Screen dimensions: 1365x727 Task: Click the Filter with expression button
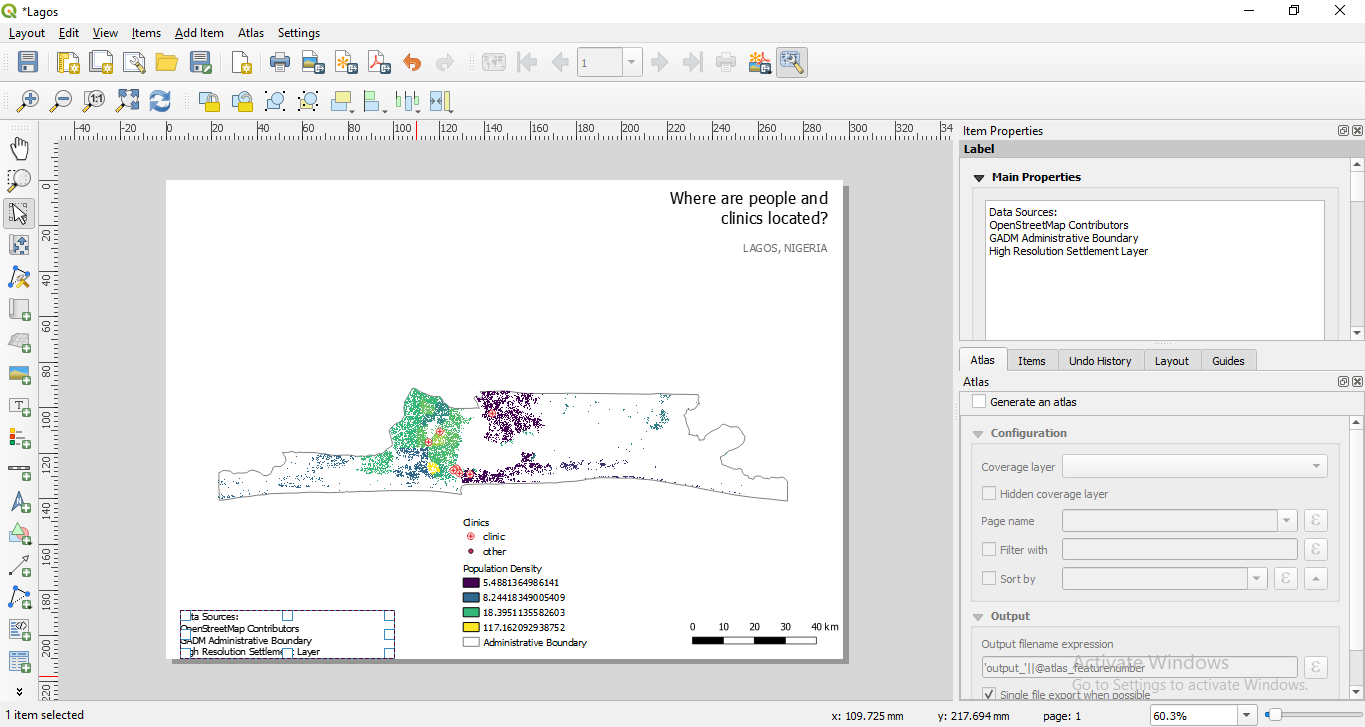(1316, 549)
